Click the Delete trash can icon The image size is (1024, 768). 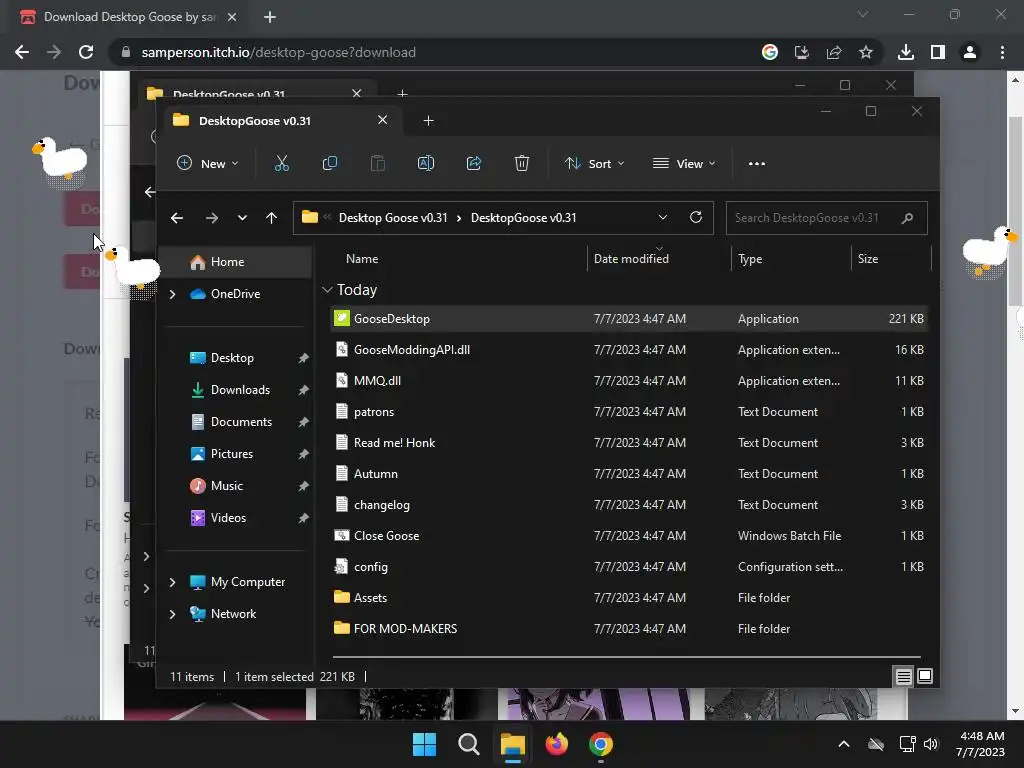521,163
